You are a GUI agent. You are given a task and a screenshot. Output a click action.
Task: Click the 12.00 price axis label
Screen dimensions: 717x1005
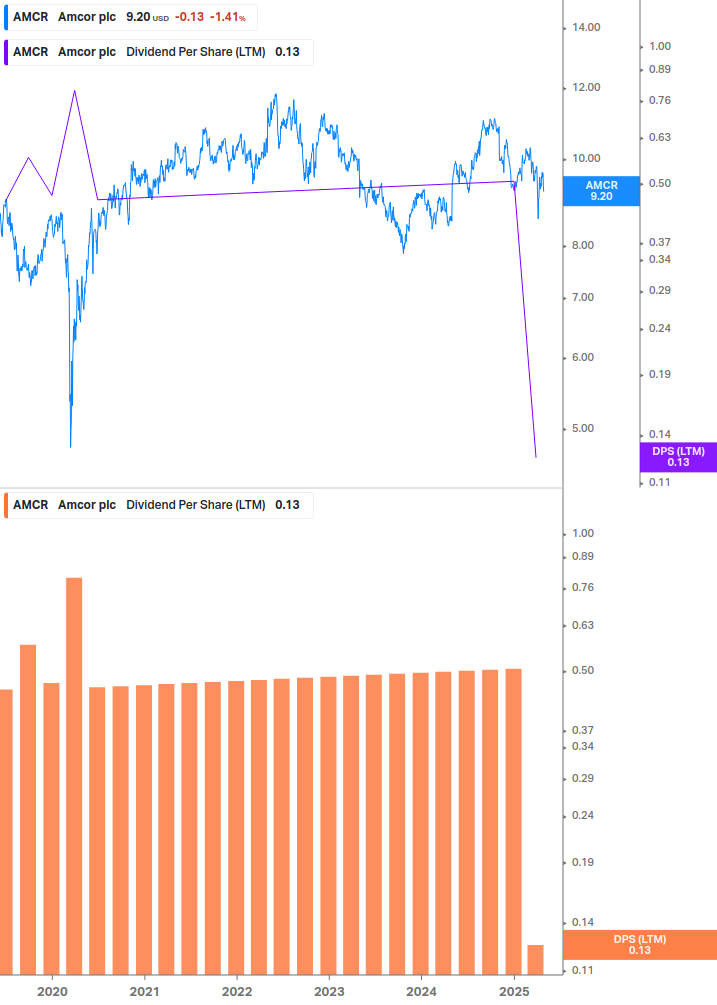pyautogui.click(x=586, y=88)
